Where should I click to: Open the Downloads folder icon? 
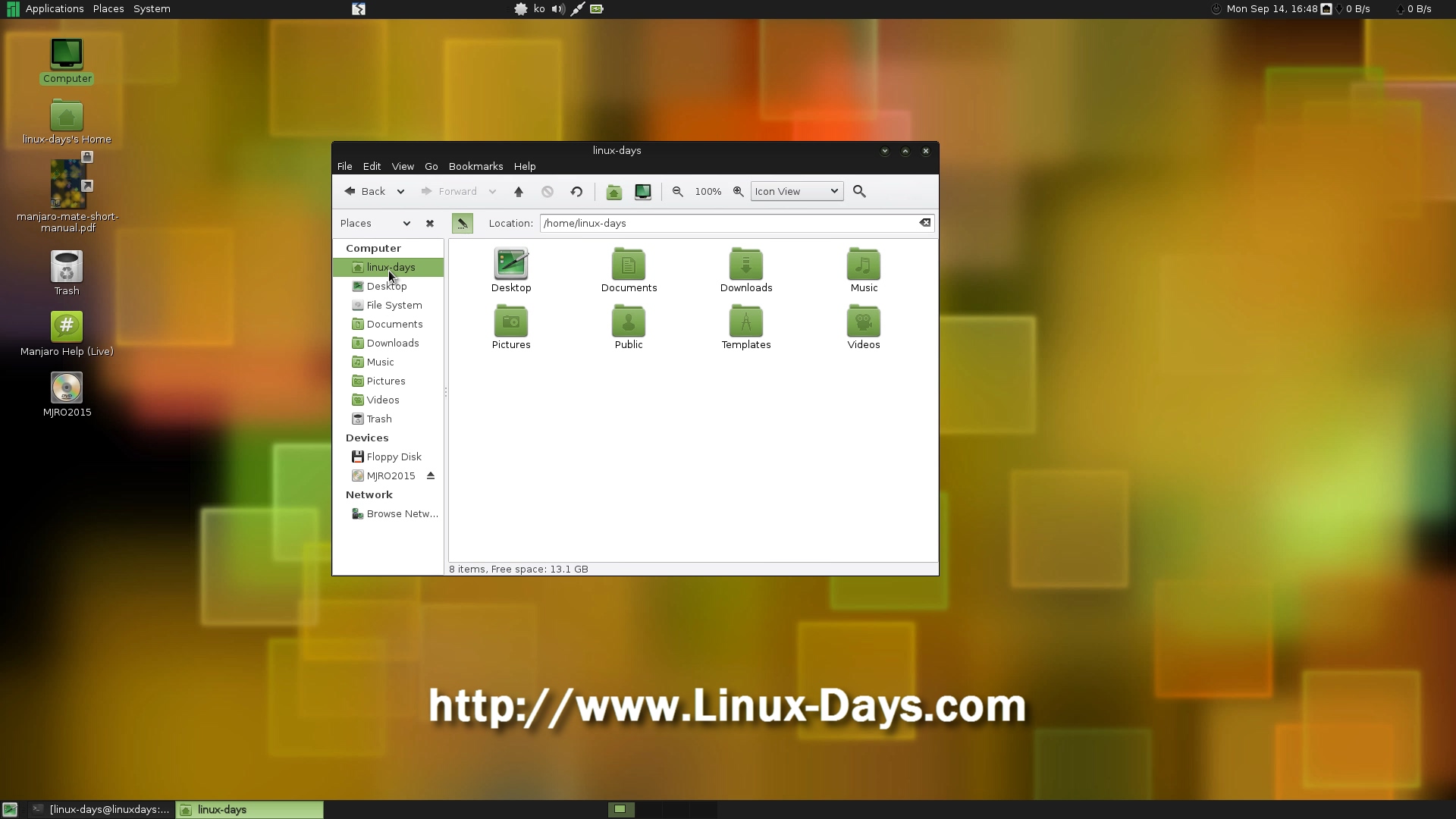click(x=746, y=270)
